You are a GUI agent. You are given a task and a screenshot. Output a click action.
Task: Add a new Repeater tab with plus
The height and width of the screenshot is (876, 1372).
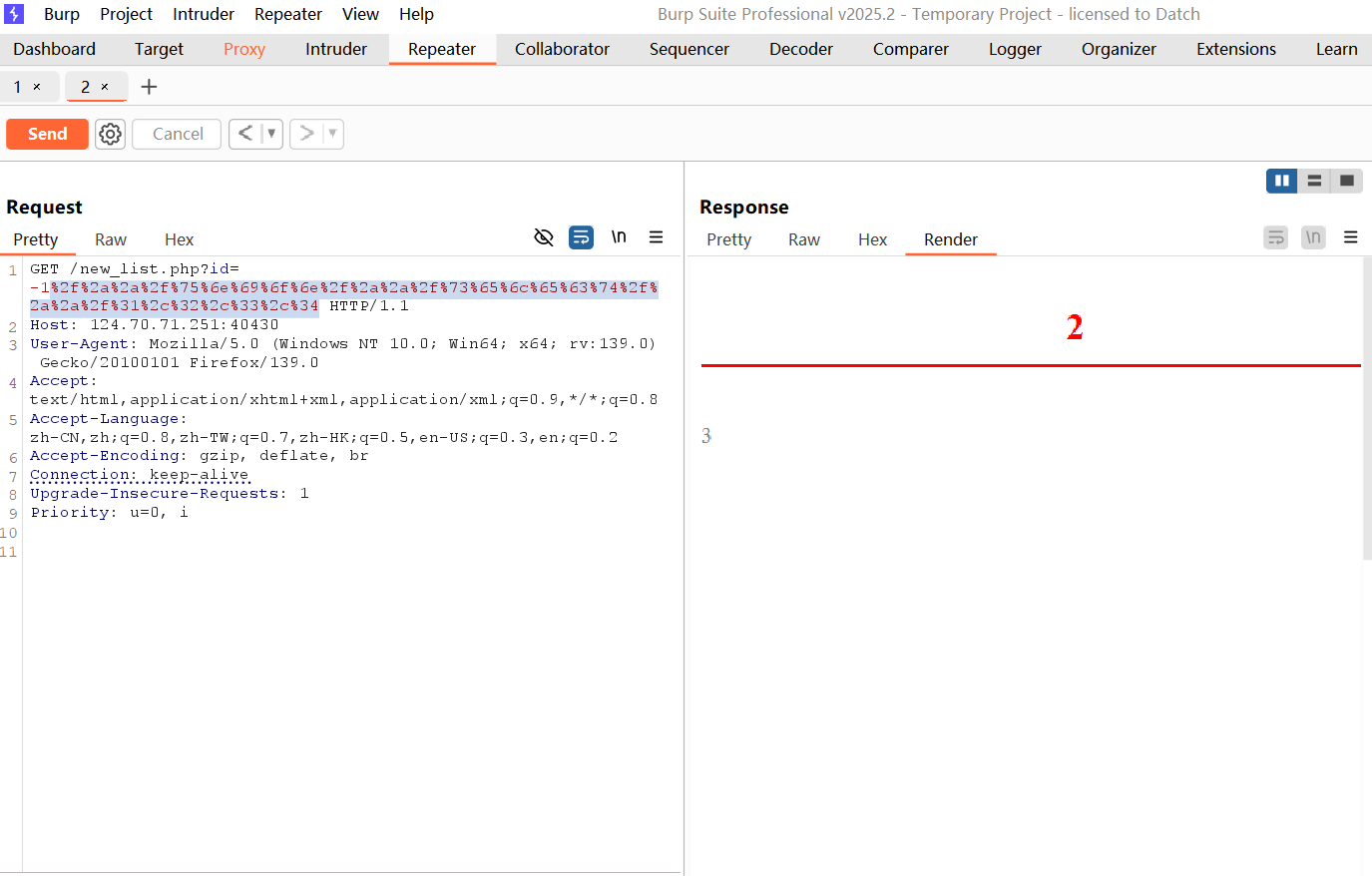[149, 87]
